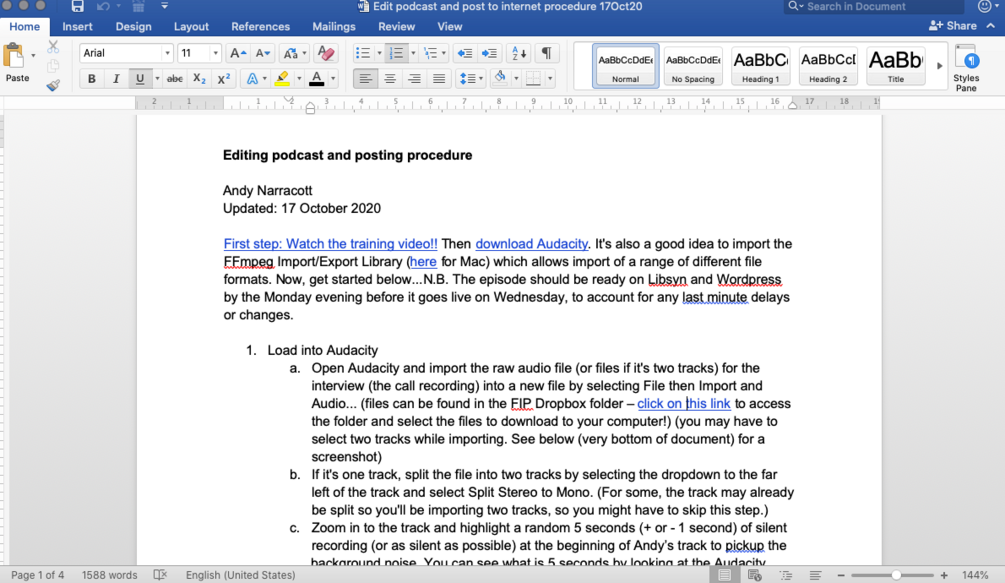Viewport: 1005px width, 583px height.
Task: Show paragraph marks pilcrow
Action: [547, 53]
